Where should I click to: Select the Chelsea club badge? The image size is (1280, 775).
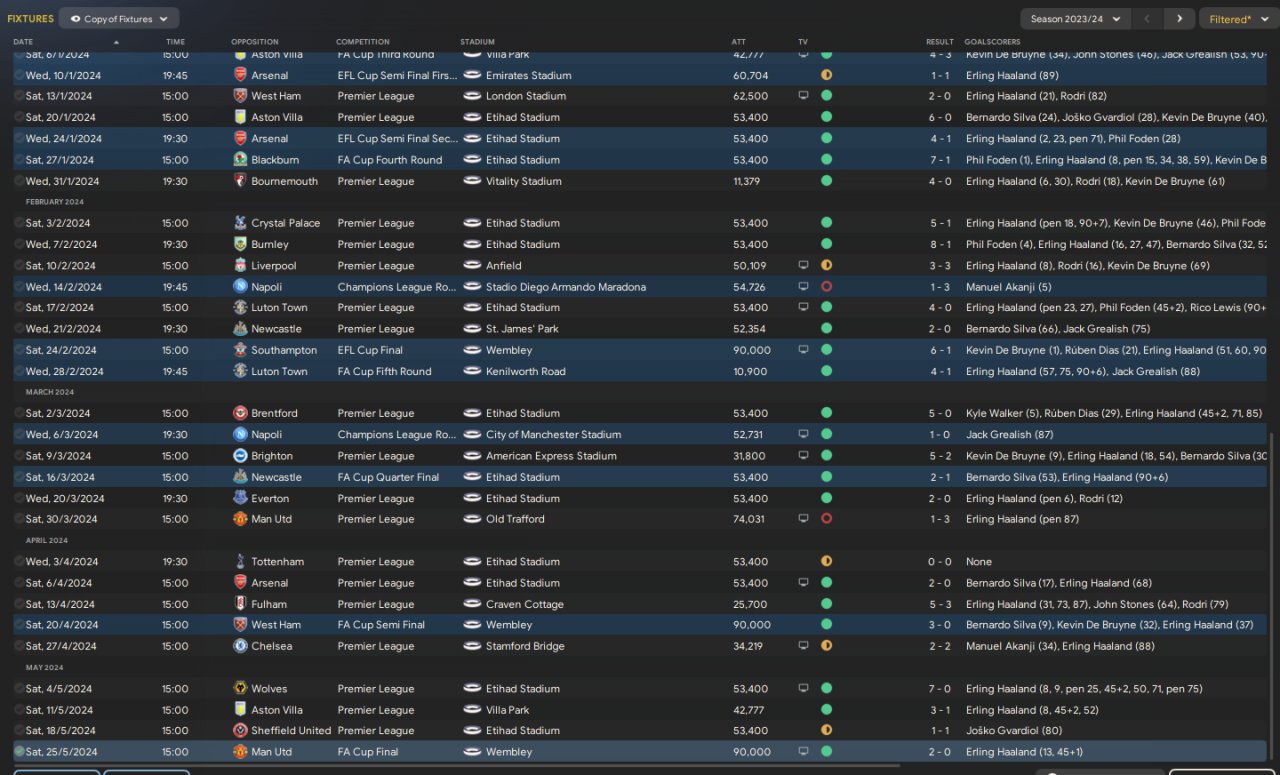240,646
